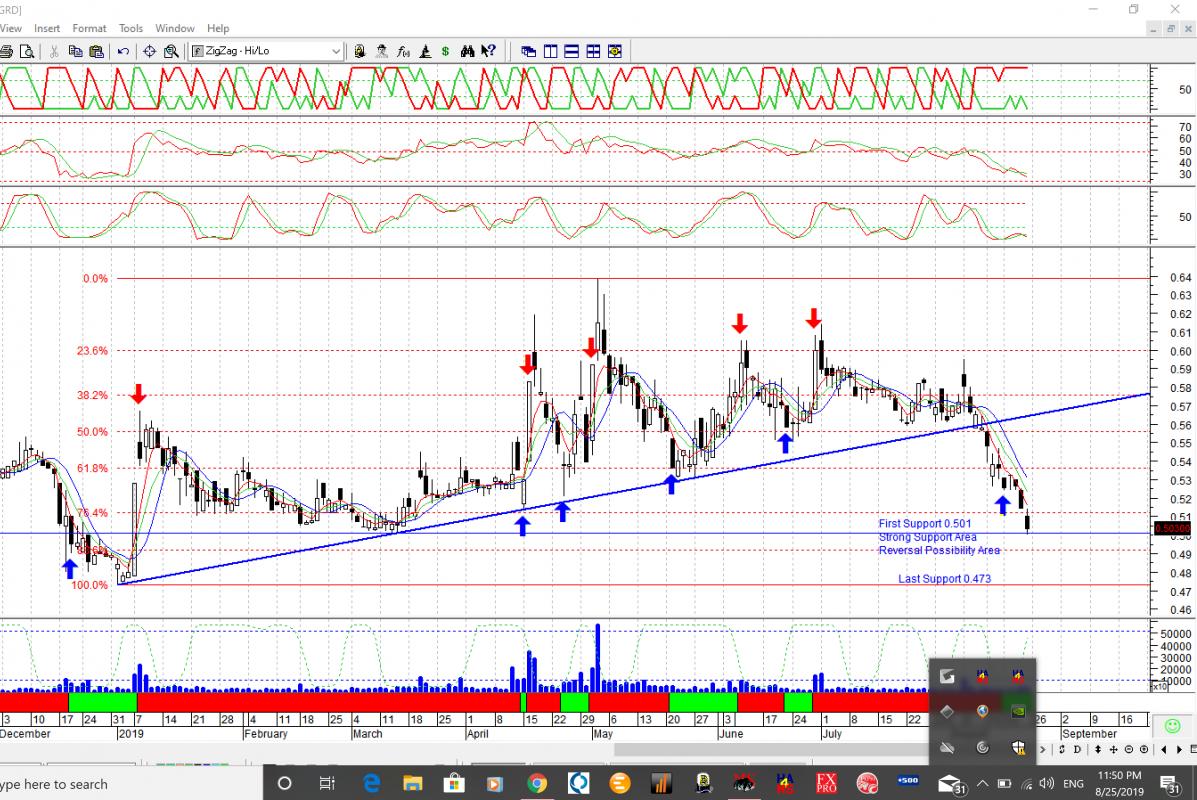Viewport: 1197px width, 800px height.
Task: Open the Tools menu
Action: click(x=131, y=28)
